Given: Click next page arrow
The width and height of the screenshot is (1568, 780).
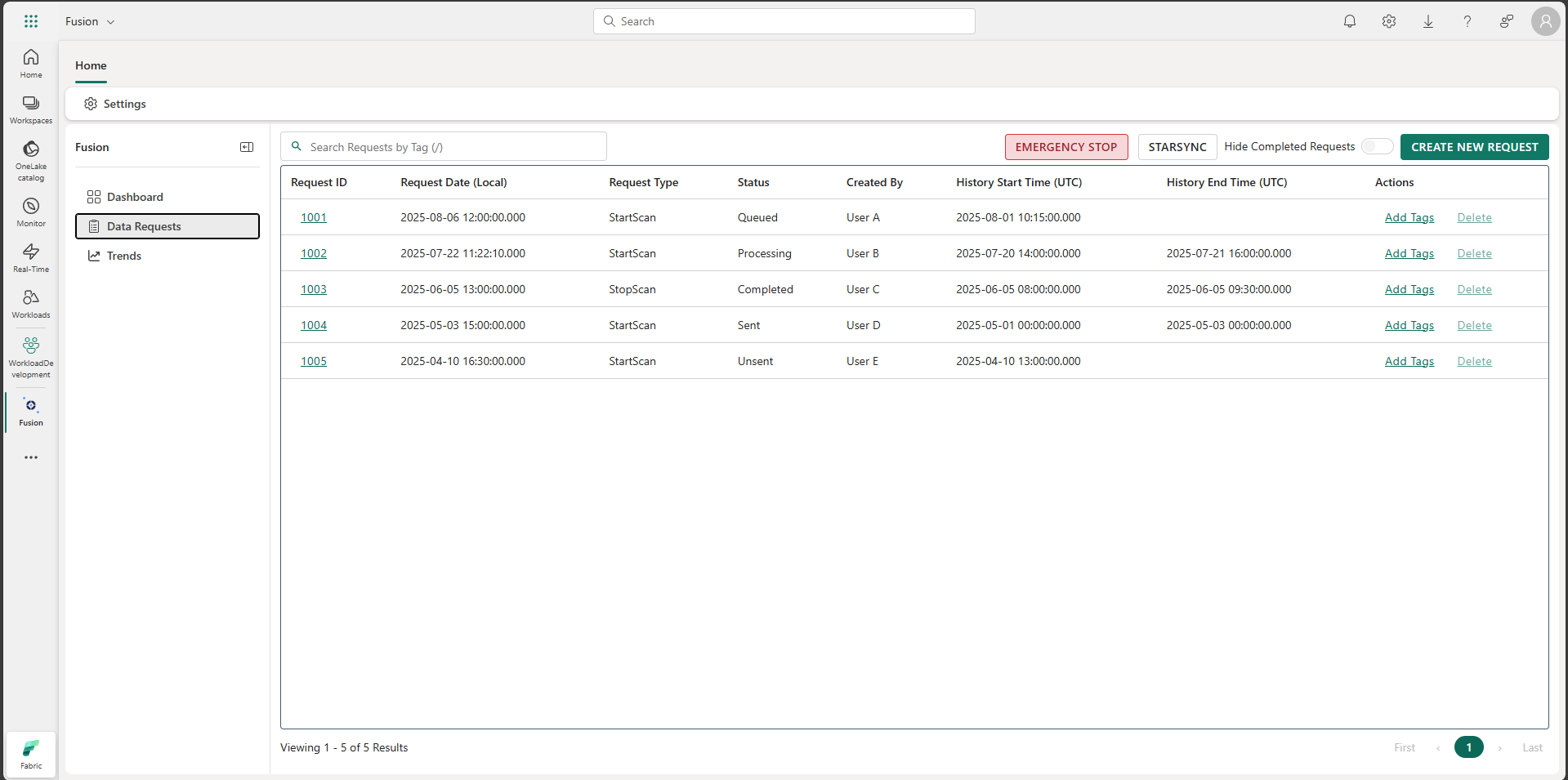Looking at the screenshot, I should point(1500,748).
